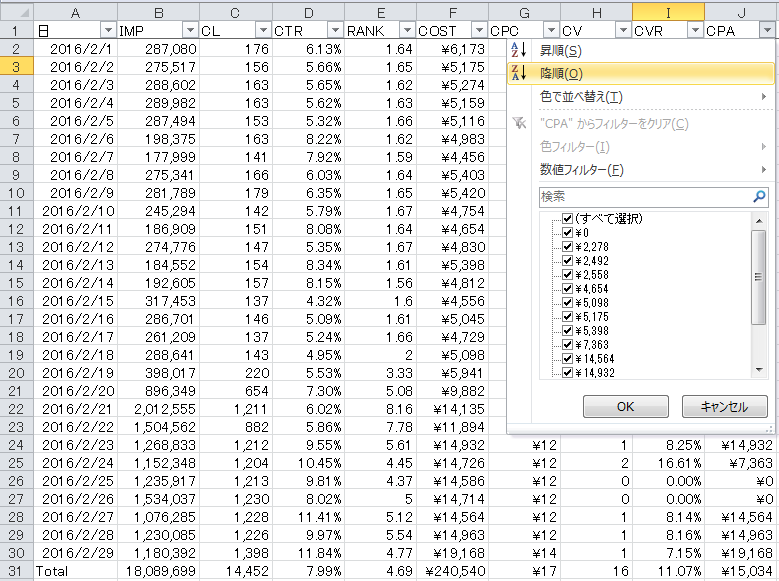Open the IMP column filter dropdown
Image resolution: width=779 pixels, height=581 pixels.
click(190, 31)
